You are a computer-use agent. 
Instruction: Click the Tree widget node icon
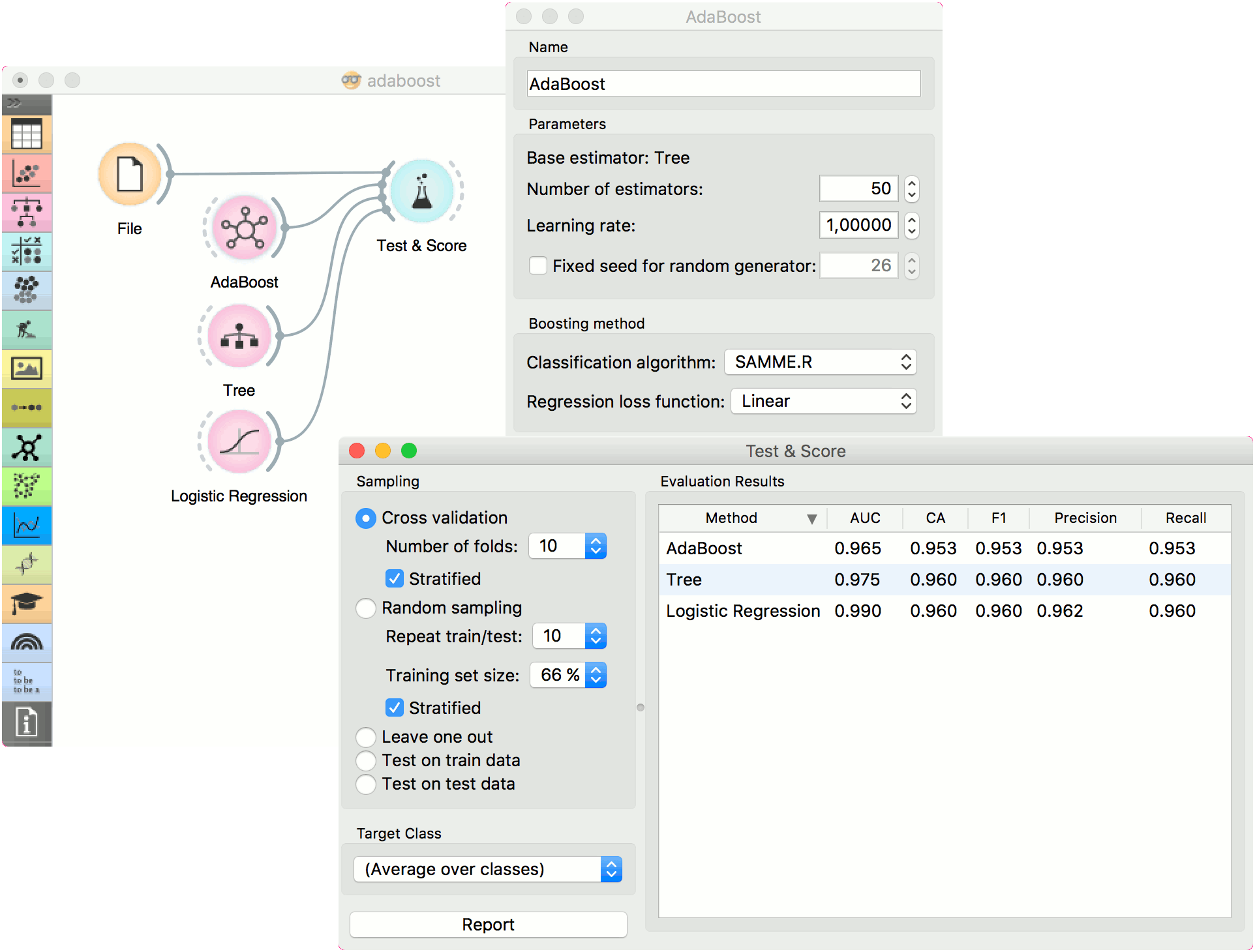pos(239,336)
